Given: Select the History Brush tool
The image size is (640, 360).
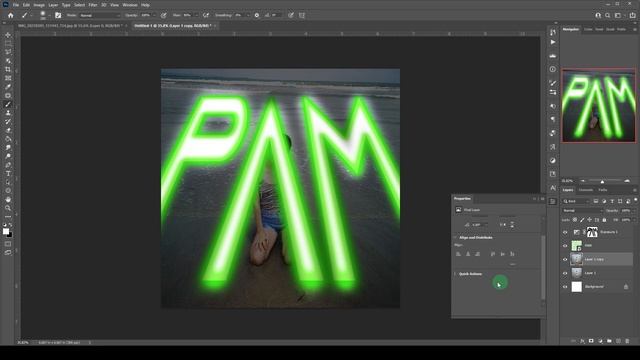Looking at the screenshot, I should 8,122.
